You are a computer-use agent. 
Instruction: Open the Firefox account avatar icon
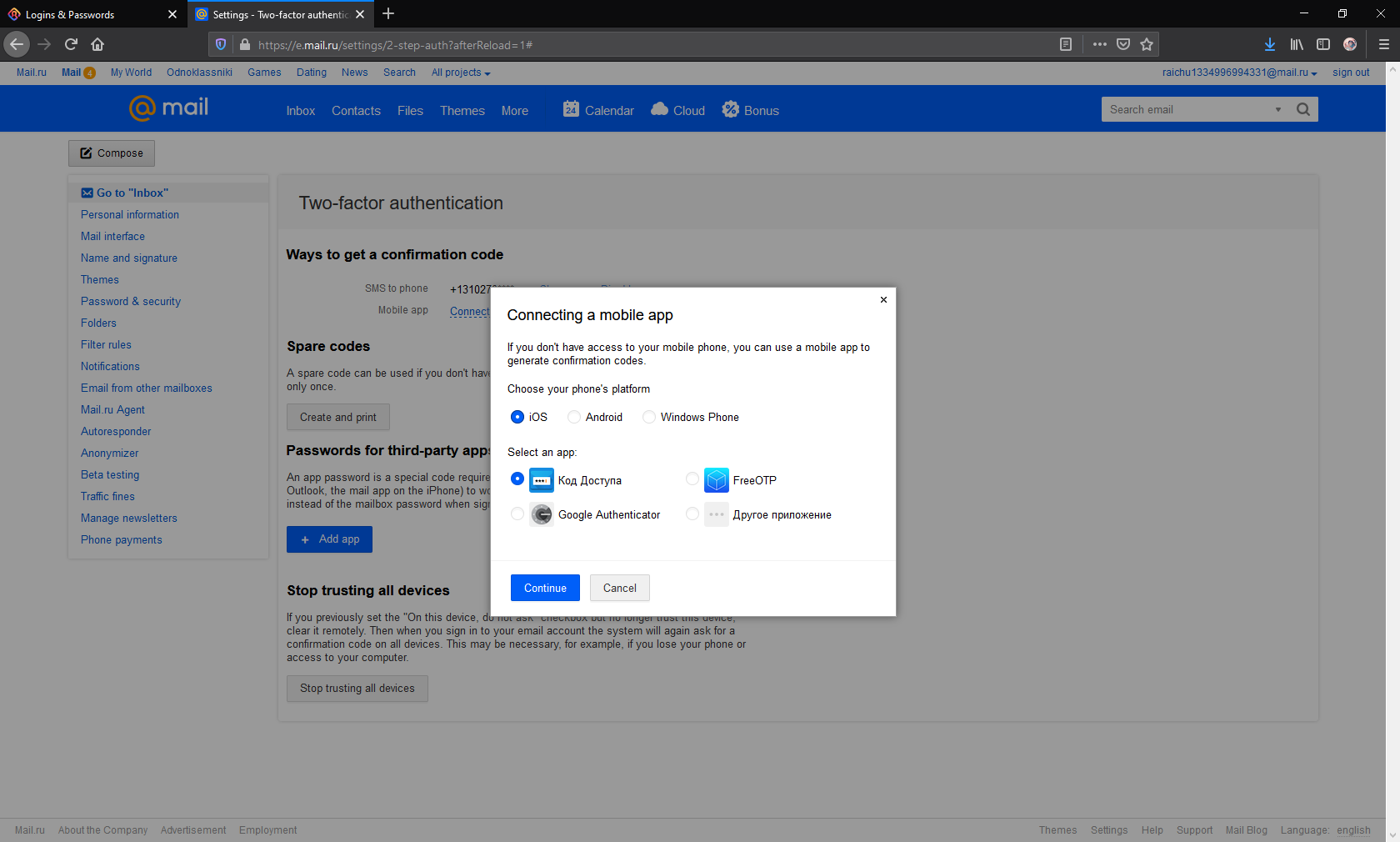pyautogui.click(x=1350, y=44)
